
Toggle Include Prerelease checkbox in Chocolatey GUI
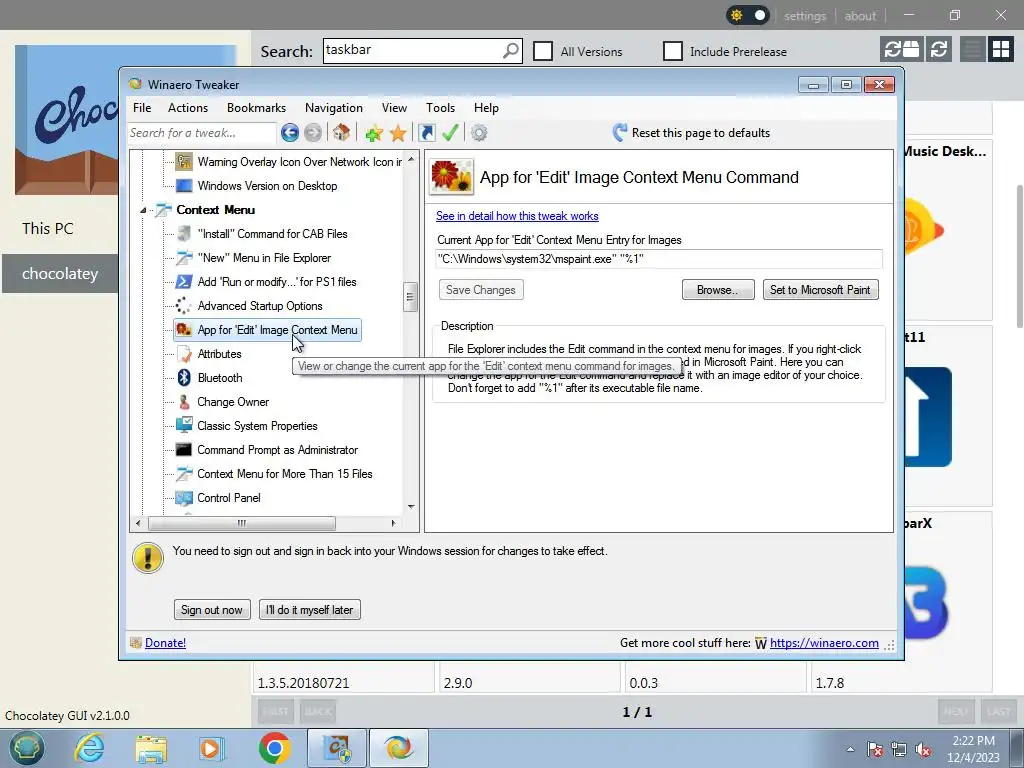[x=673, y=51]
